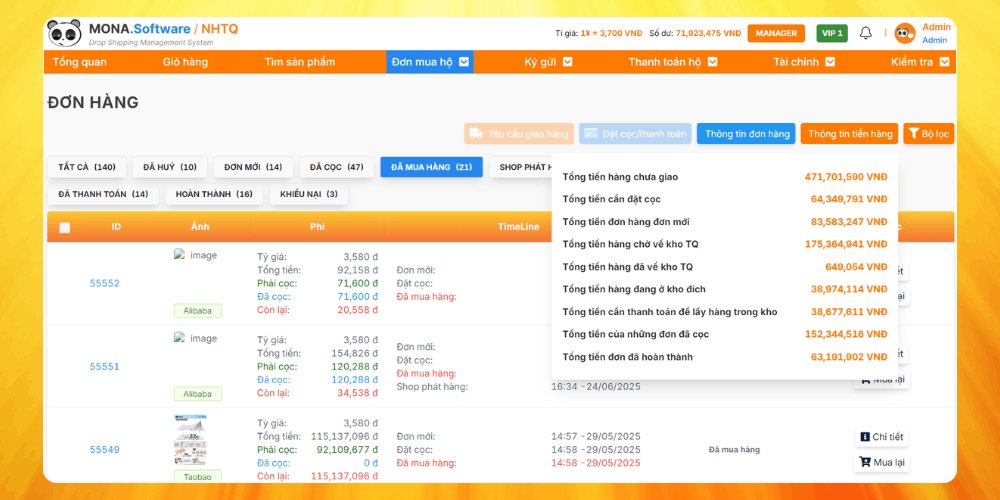Screen dimensions: 1000x500
Task: Click the Mua lại cart icon for order 55549
Action: click(864, 462)
